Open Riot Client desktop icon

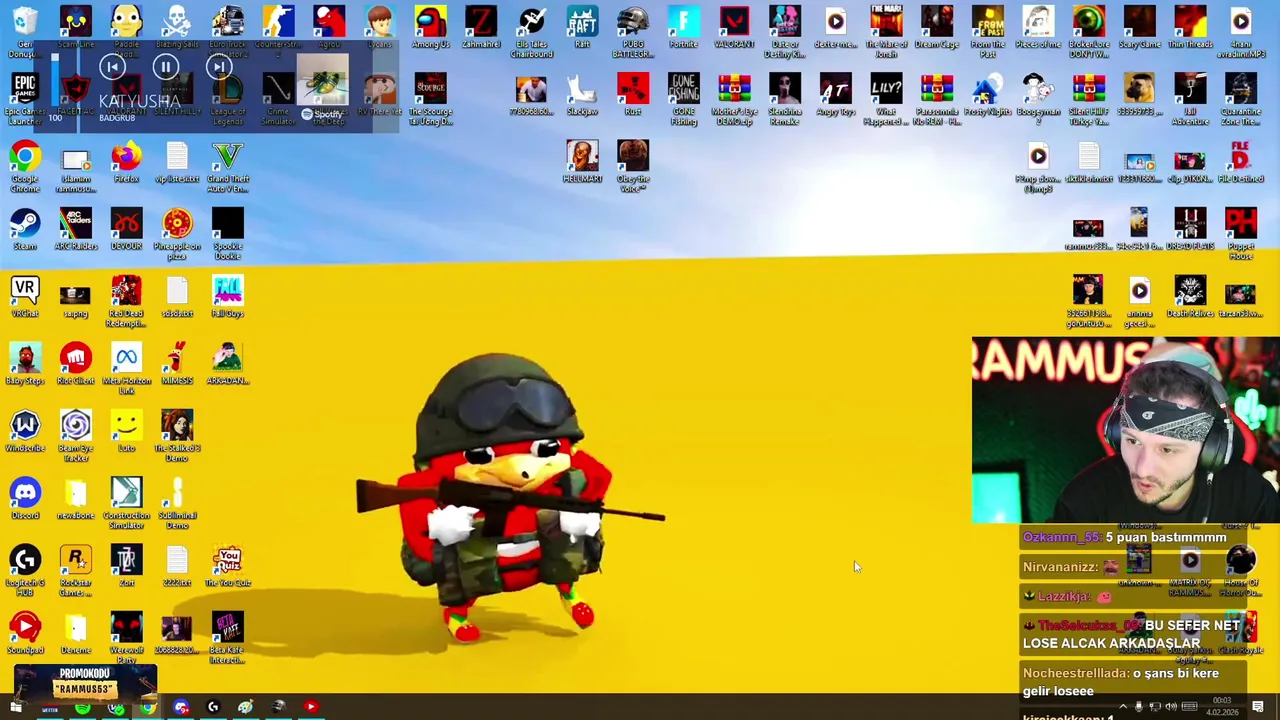[x=76, y=364]
